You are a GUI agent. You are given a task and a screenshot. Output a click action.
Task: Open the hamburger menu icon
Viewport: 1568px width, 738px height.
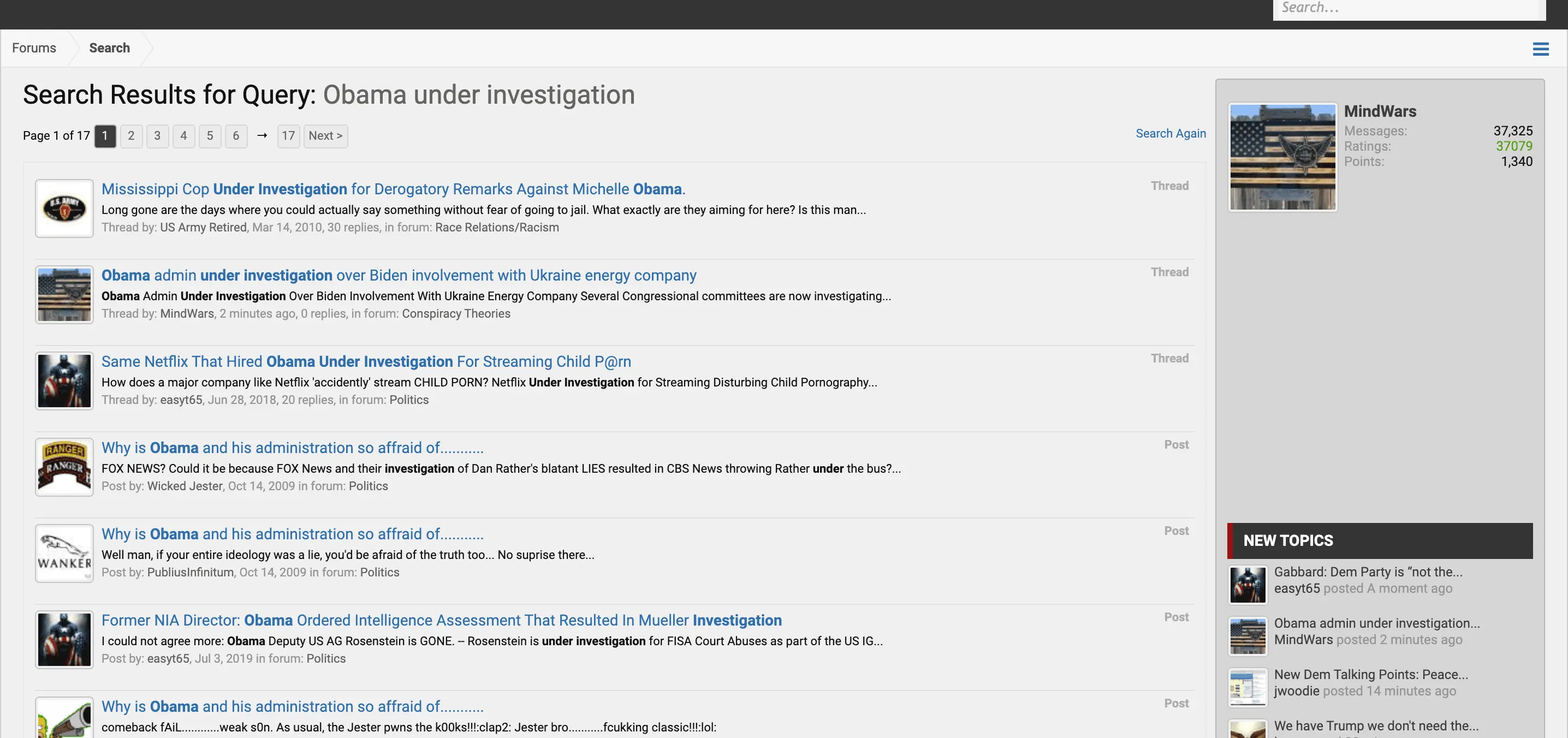pos(1541,49)
